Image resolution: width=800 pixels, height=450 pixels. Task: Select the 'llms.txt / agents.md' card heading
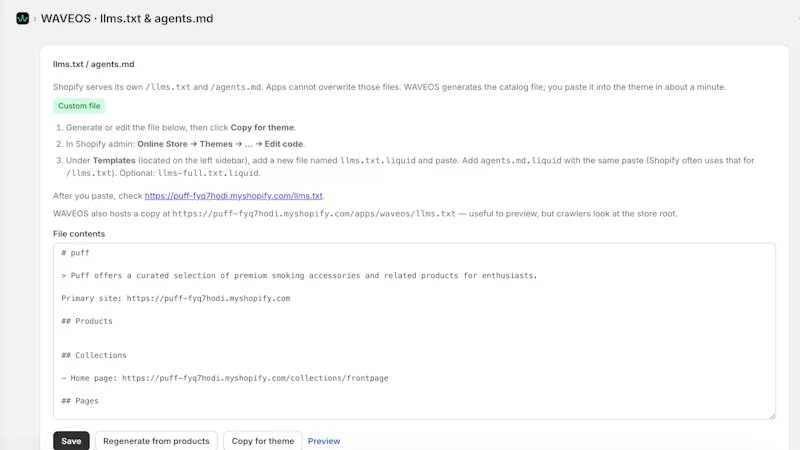94,64
